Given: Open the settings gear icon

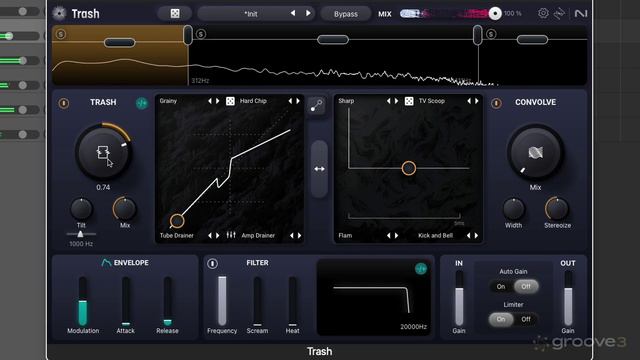Looking at the screenshot, I should [543, 13].
